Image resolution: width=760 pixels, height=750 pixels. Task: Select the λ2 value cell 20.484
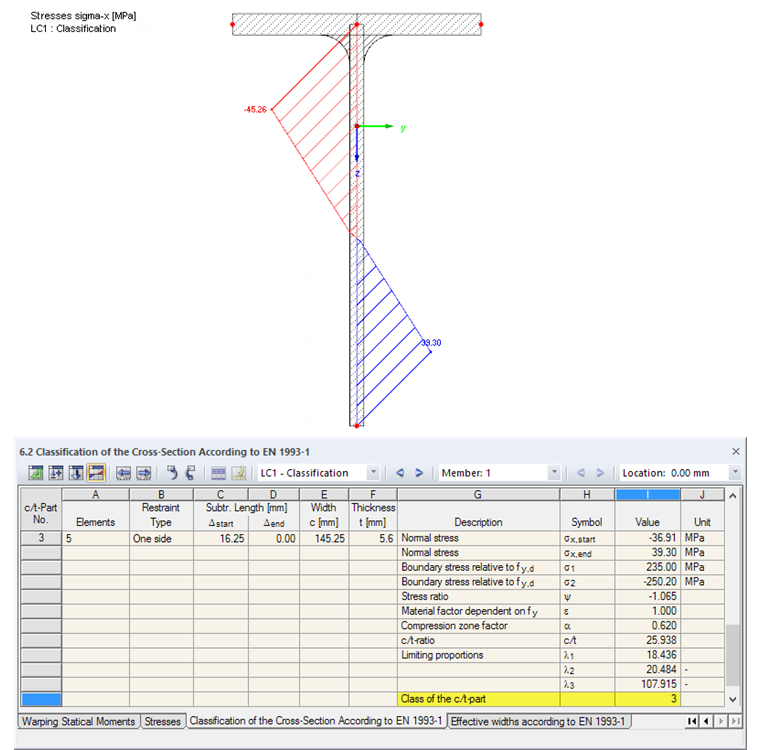648,670
